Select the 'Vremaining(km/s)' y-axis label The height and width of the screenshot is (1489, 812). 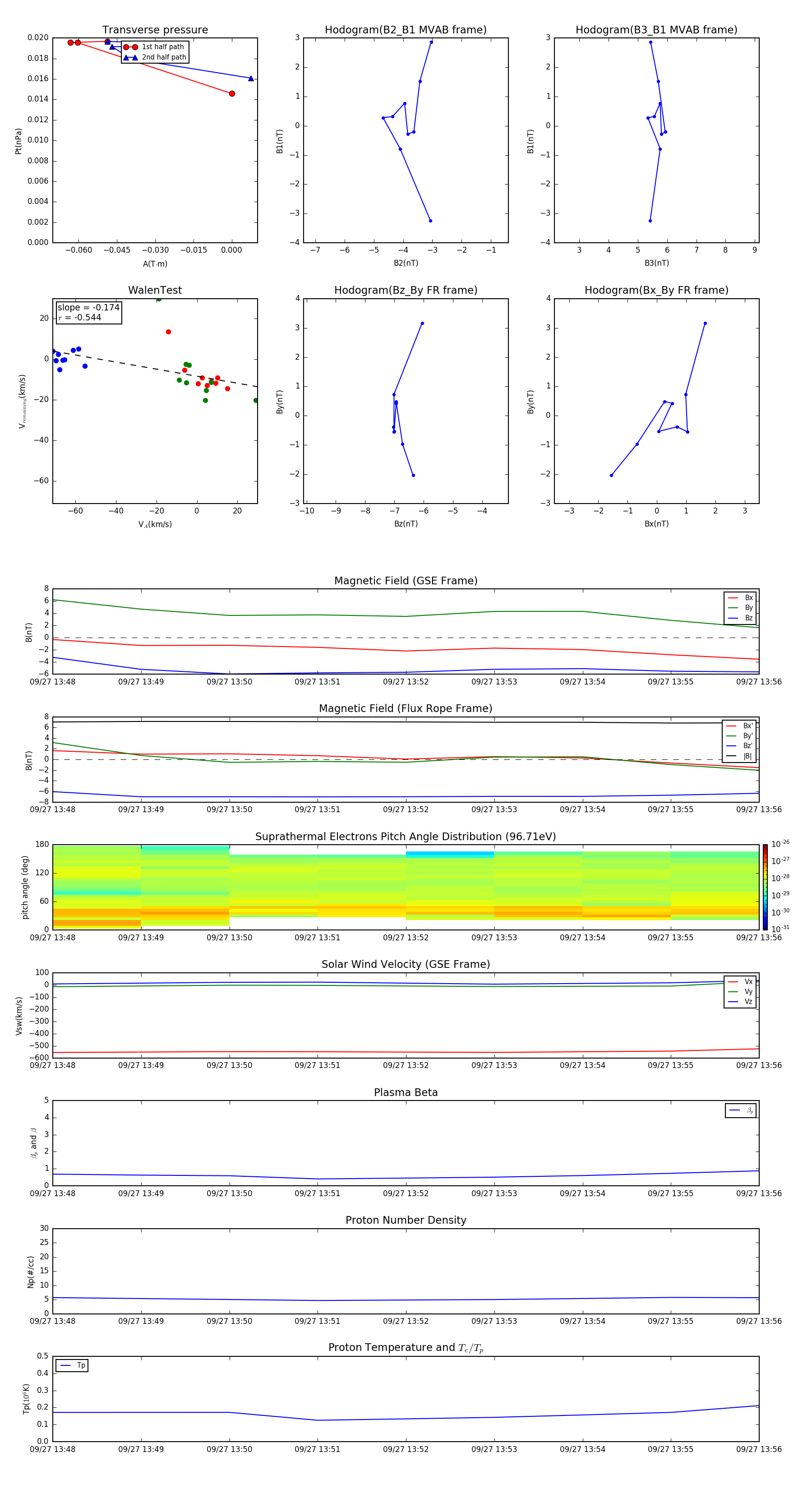pos(22,401)
